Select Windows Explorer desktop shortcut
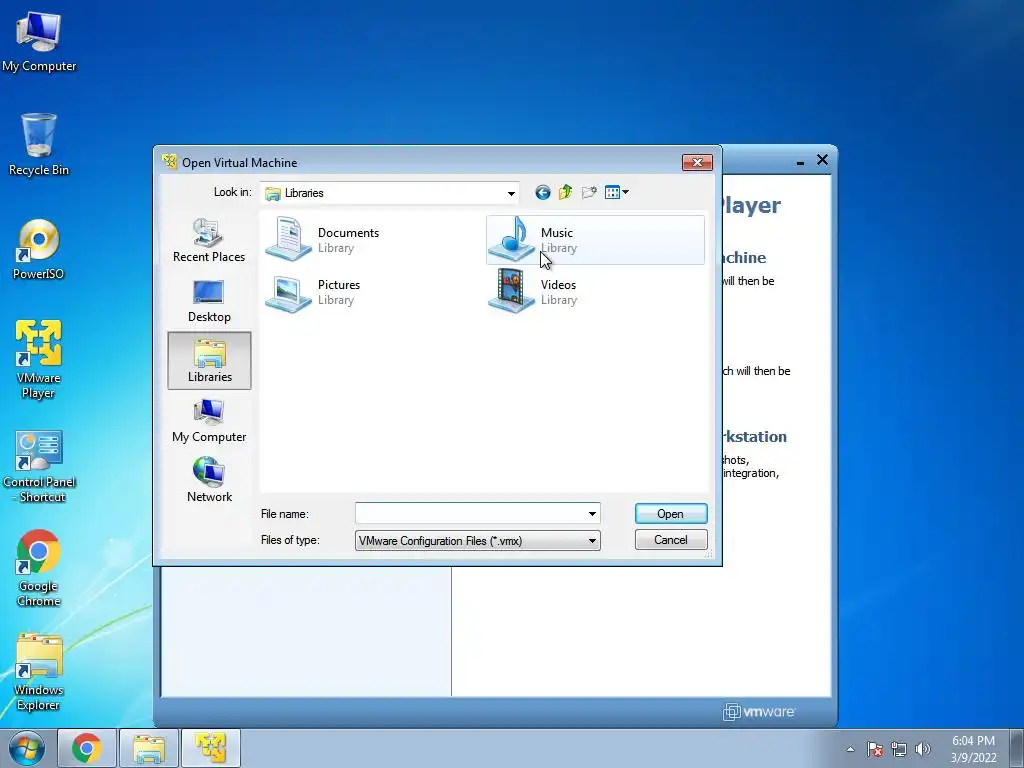The width and height of the screenshot is (1024, 768). (39, 673)
